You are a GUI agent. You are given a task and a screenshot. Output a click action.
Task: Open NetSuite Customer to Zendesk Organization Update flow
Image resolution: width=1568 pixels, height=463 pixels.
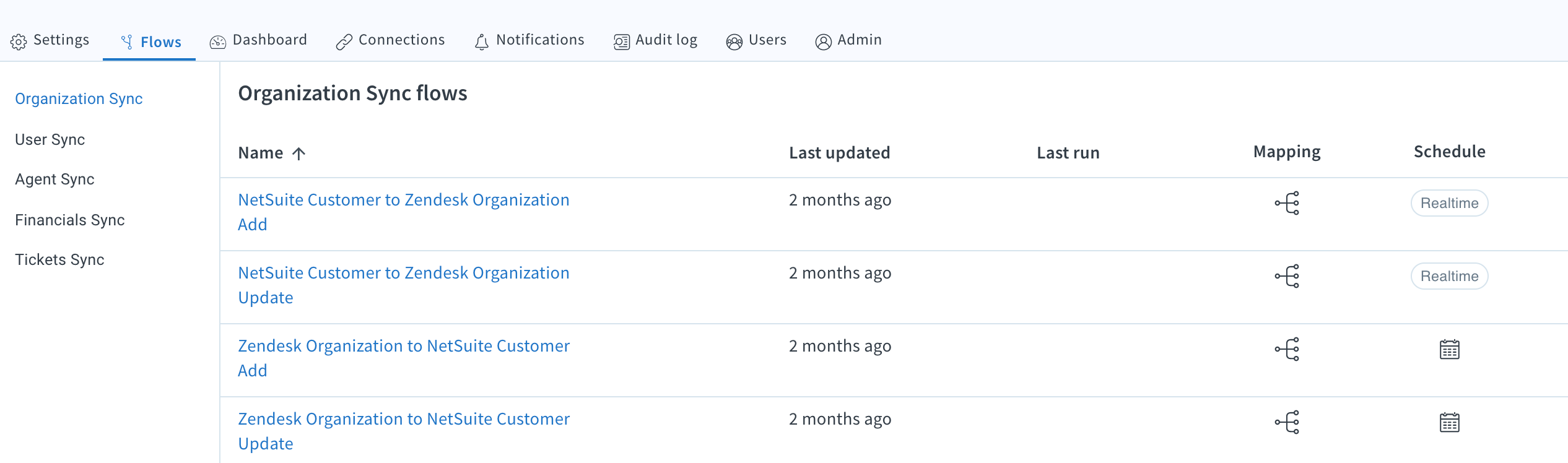[x=404, y=285]
